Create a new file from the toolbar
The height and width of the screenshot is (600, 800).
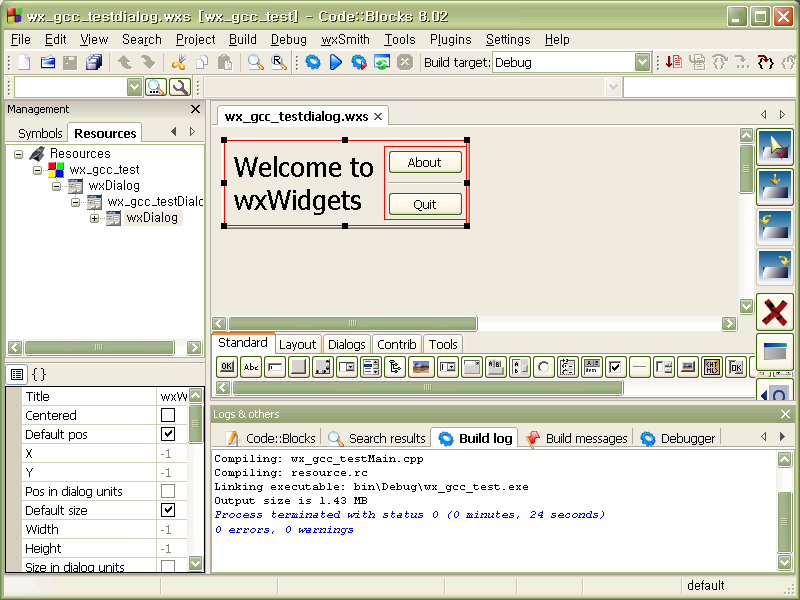[24, 63]
